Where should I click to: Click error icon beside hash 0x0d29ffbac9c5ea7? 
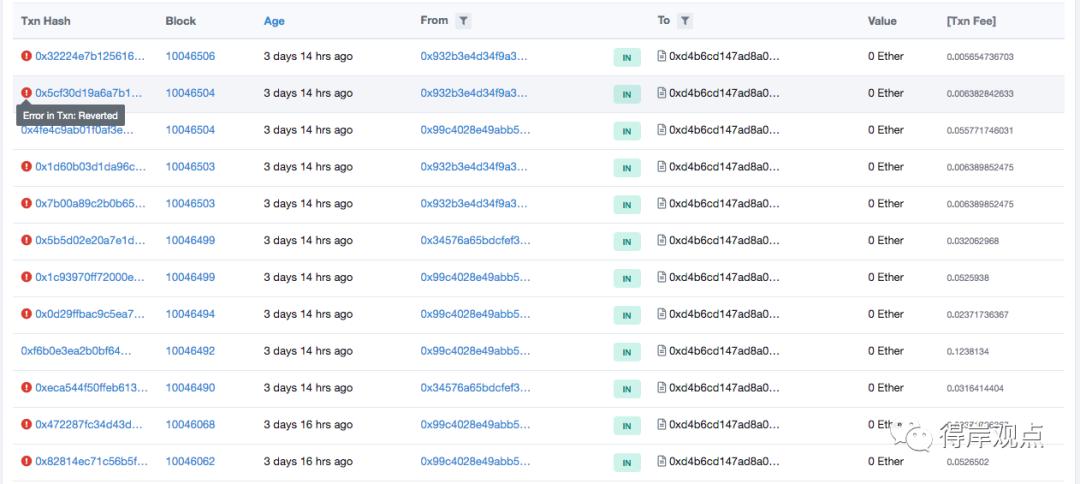pos(26,314)
